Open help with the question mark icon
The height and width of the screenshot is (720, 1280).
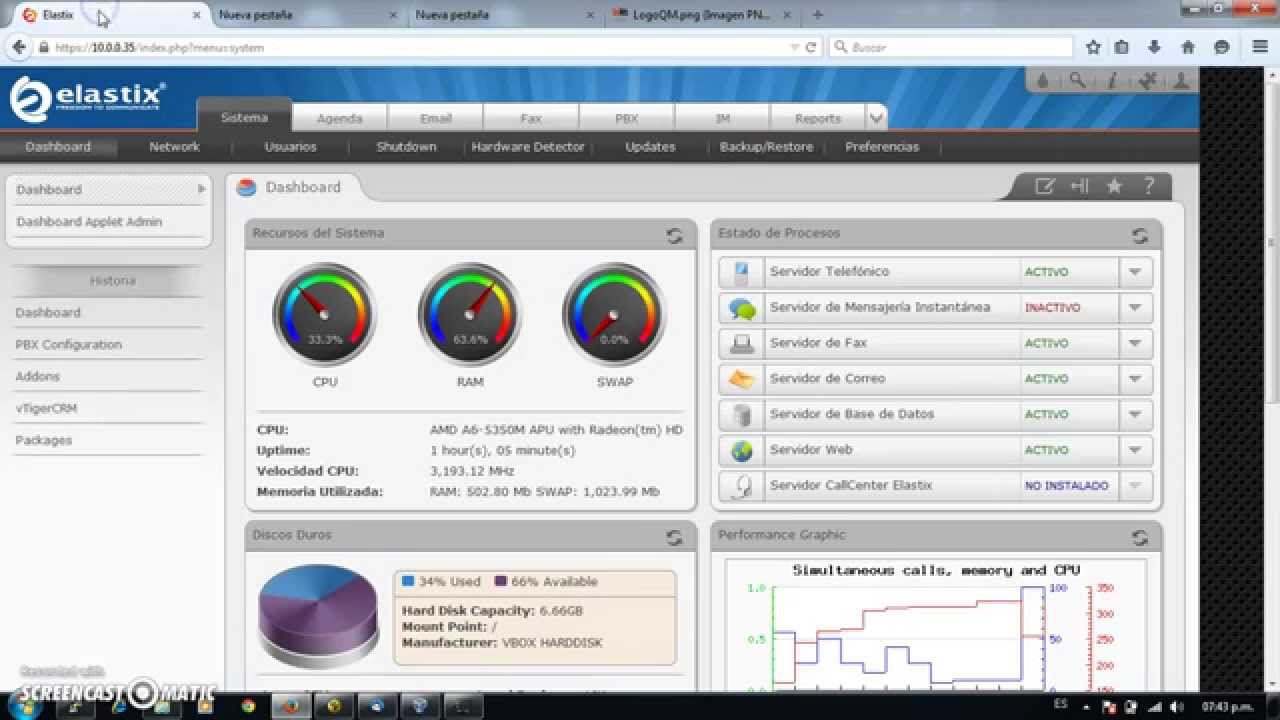tap(1149, 186)
